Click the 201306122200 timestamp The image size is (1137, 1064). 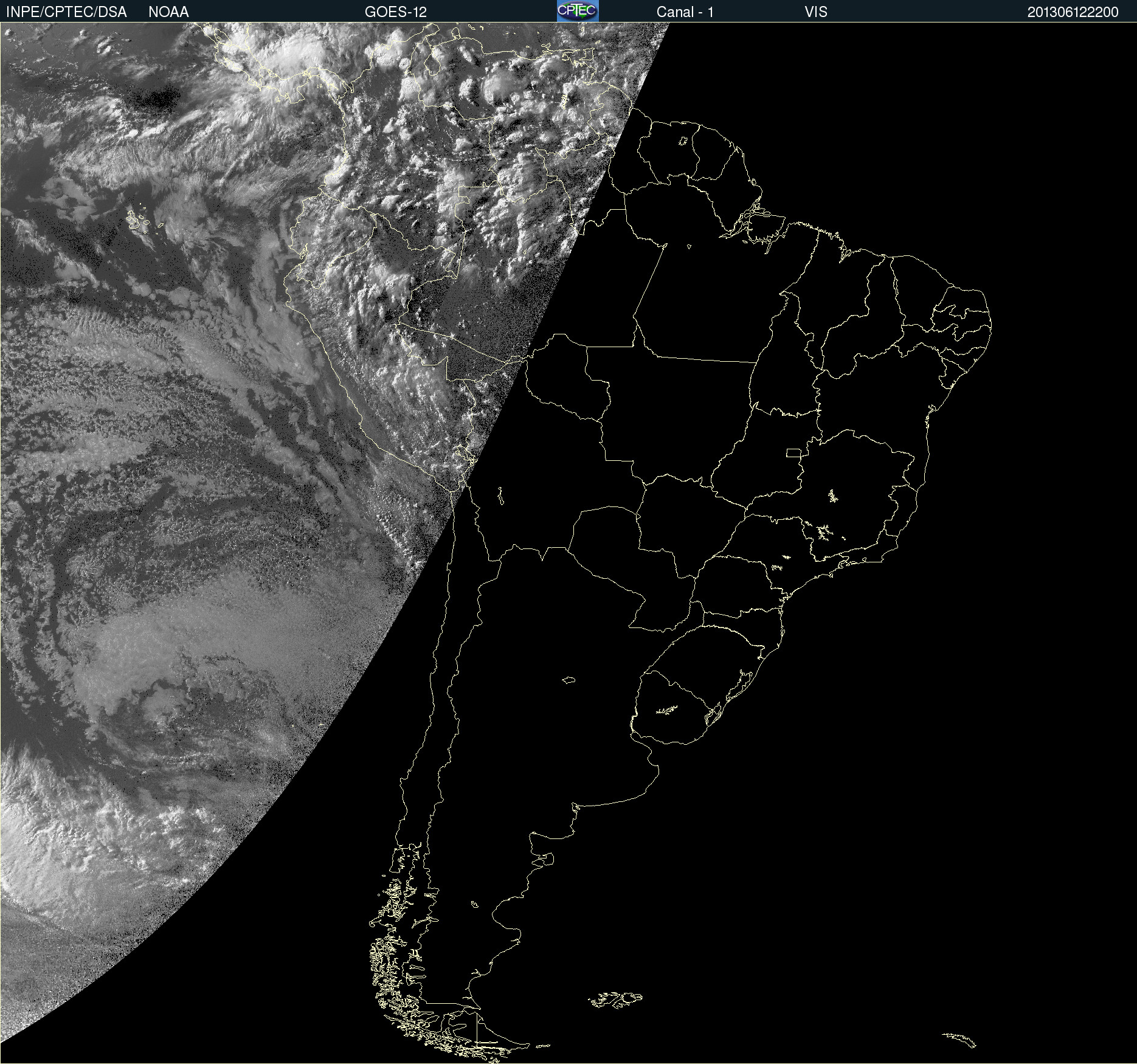point(1073,12)
